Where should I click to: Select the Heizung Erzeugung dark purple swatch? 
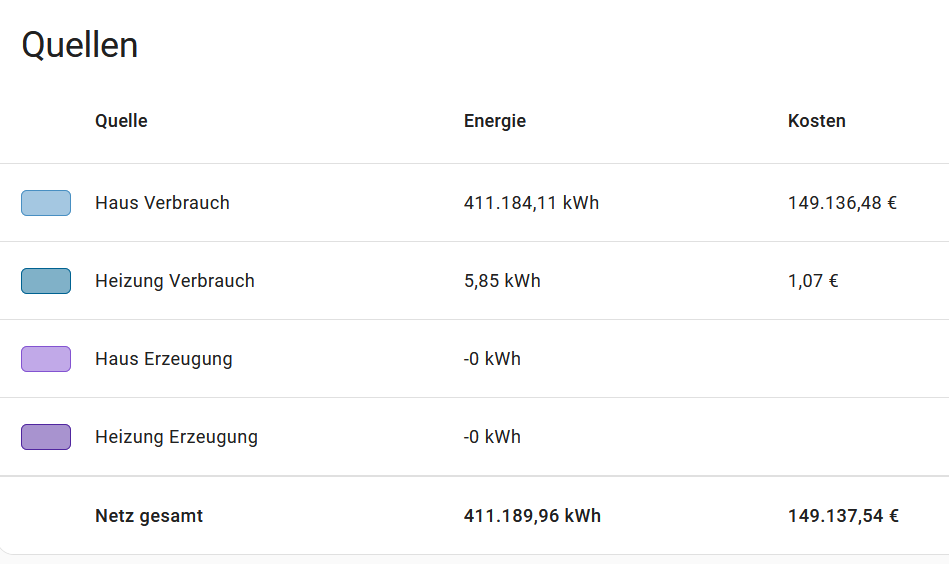(x=46, y=437)
